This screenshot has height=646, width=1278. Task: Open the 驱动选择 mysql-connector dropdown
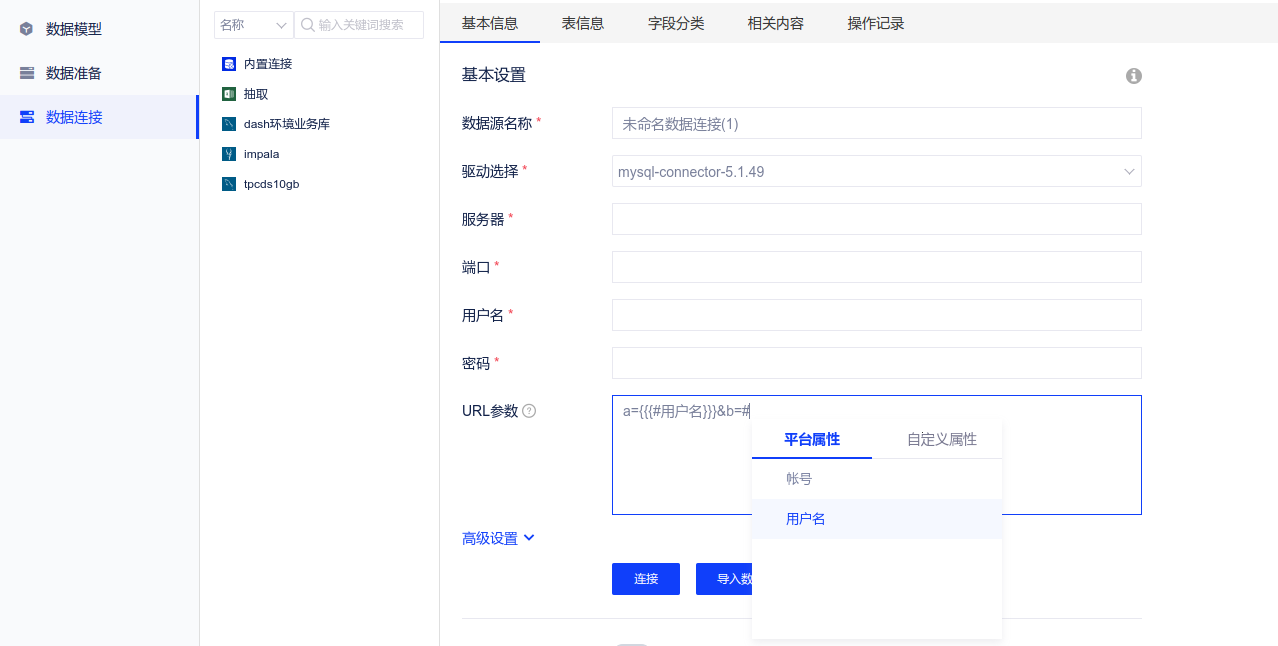(876, 171)
